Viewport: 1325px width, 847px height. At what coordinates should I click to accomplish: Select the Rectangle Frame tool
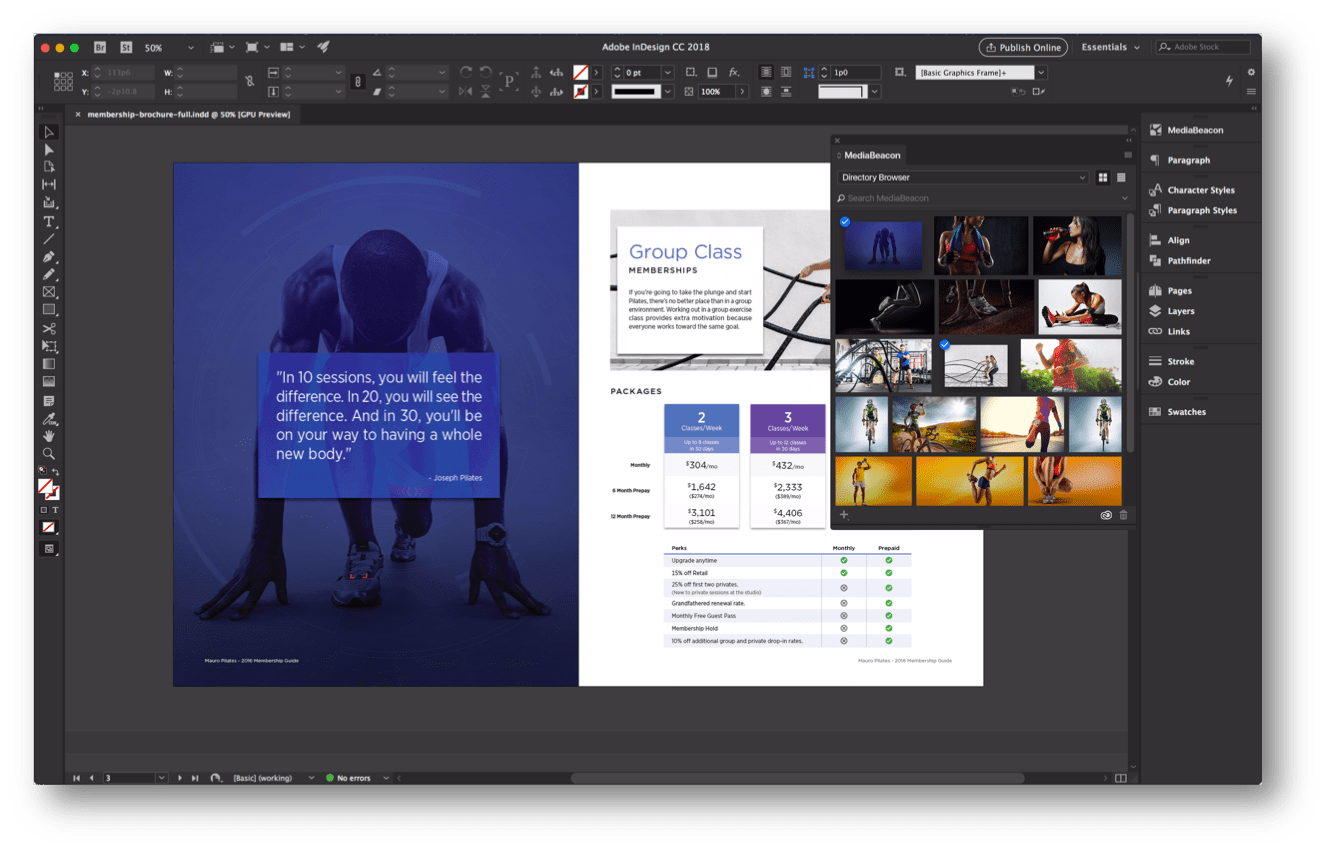tap(49, 292)
